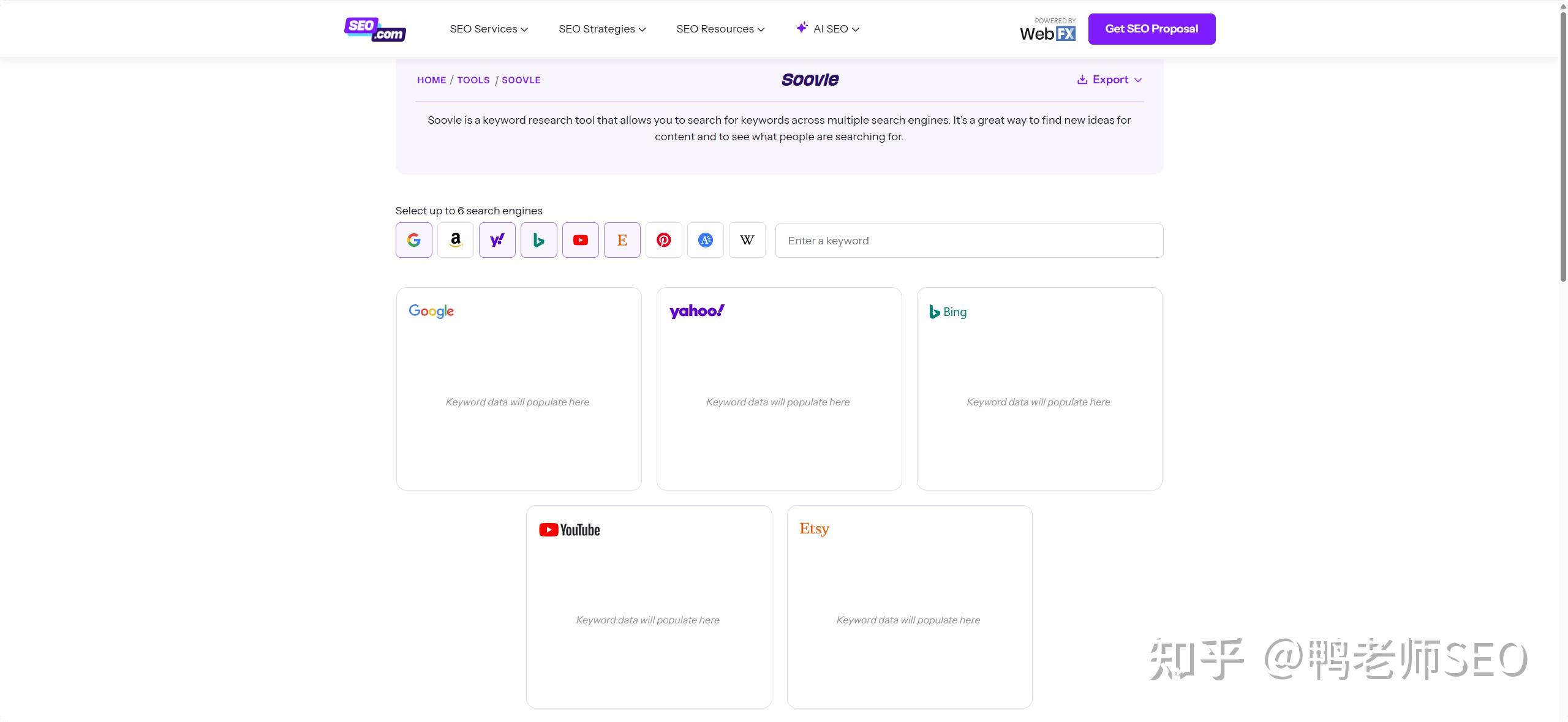Expand the SEO Services menu
The height and width of the screenshot is (722, 1568).
488,29
